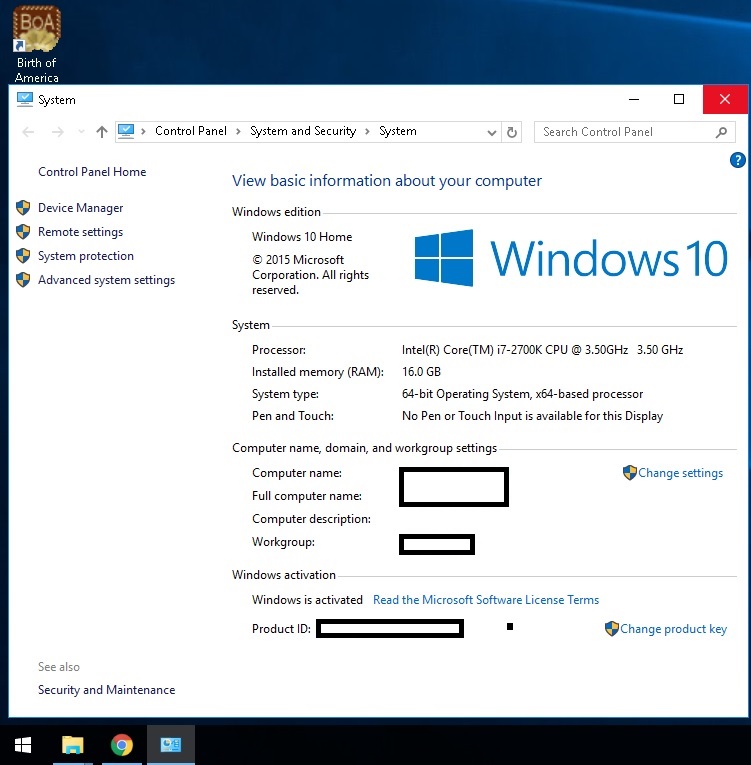Click the 64-bit Operating System text
Viewport: 751px width, 765px height.
click(x=522, y=394)
